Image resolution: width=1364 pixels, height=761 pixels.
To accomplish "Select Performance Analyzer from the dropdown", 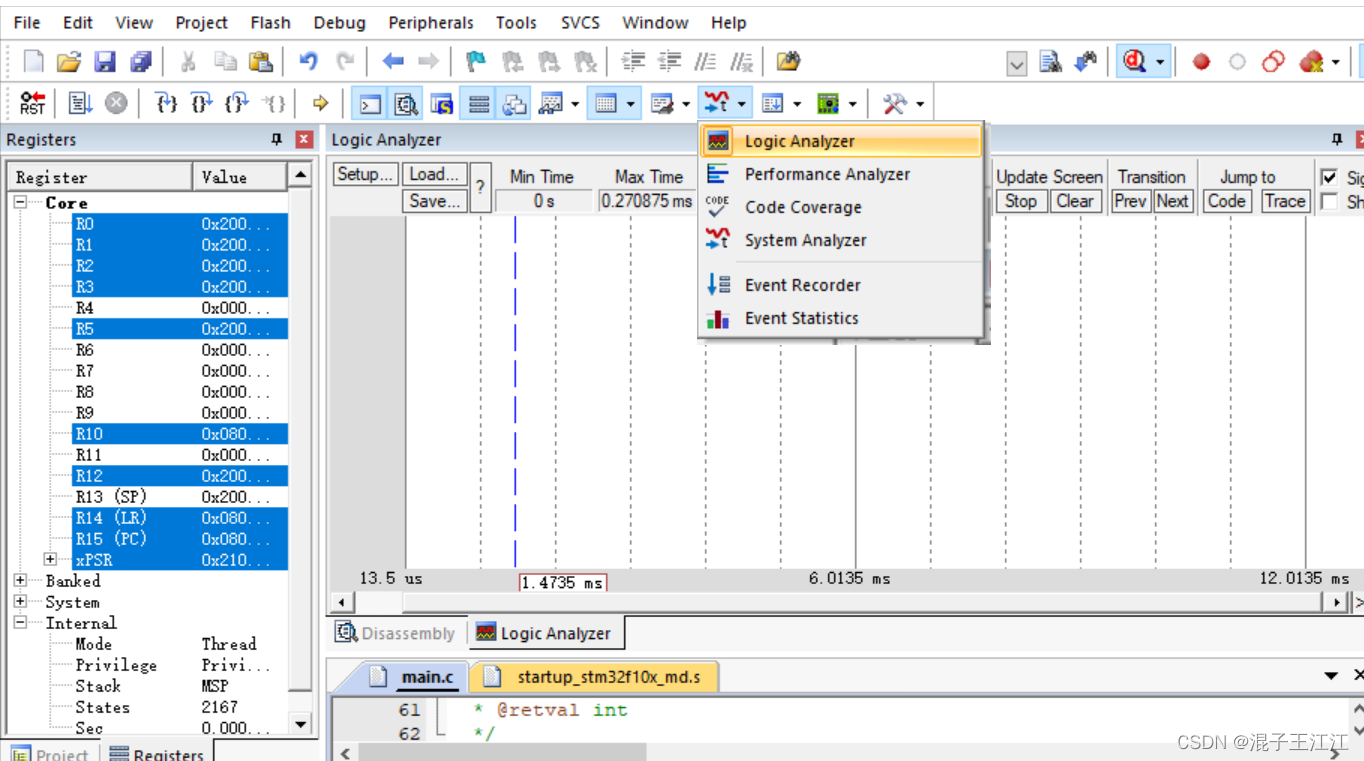I will pyautogui.click(x=841, y=174).
